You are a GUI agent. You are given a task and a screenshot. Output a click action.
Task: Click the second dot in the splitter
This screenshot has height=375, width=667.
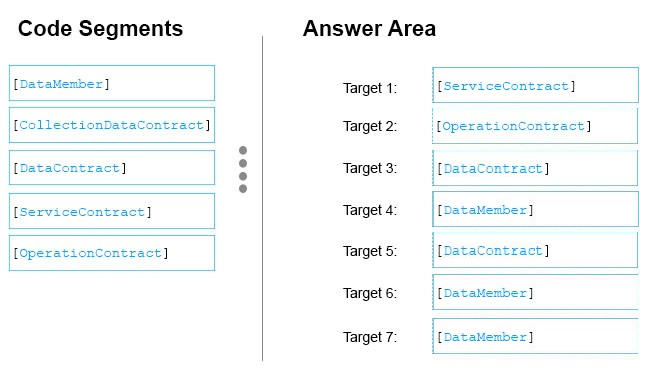pyautogui.click(x=243, y=163)
